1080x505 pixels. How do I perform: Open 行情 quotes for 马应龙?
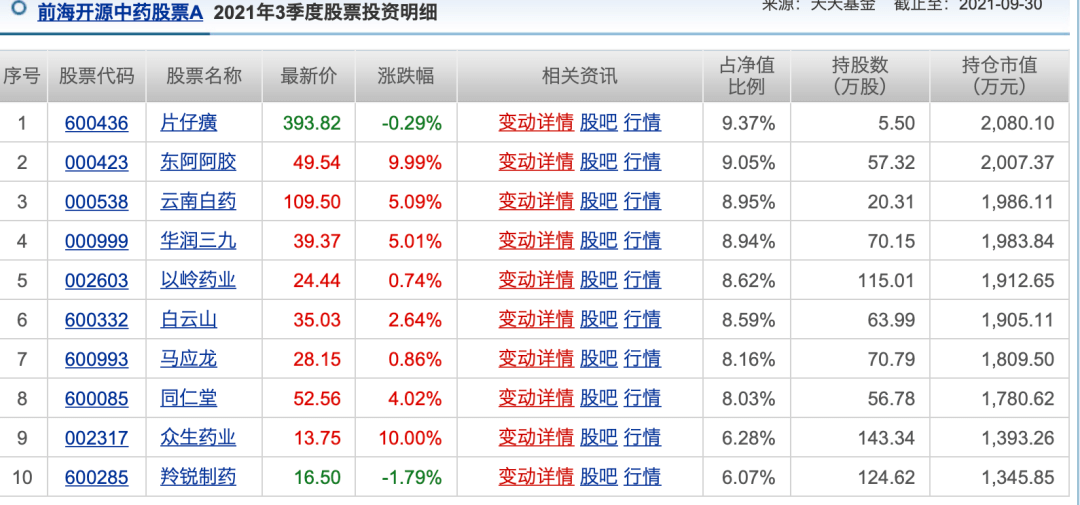click(642, 359)
